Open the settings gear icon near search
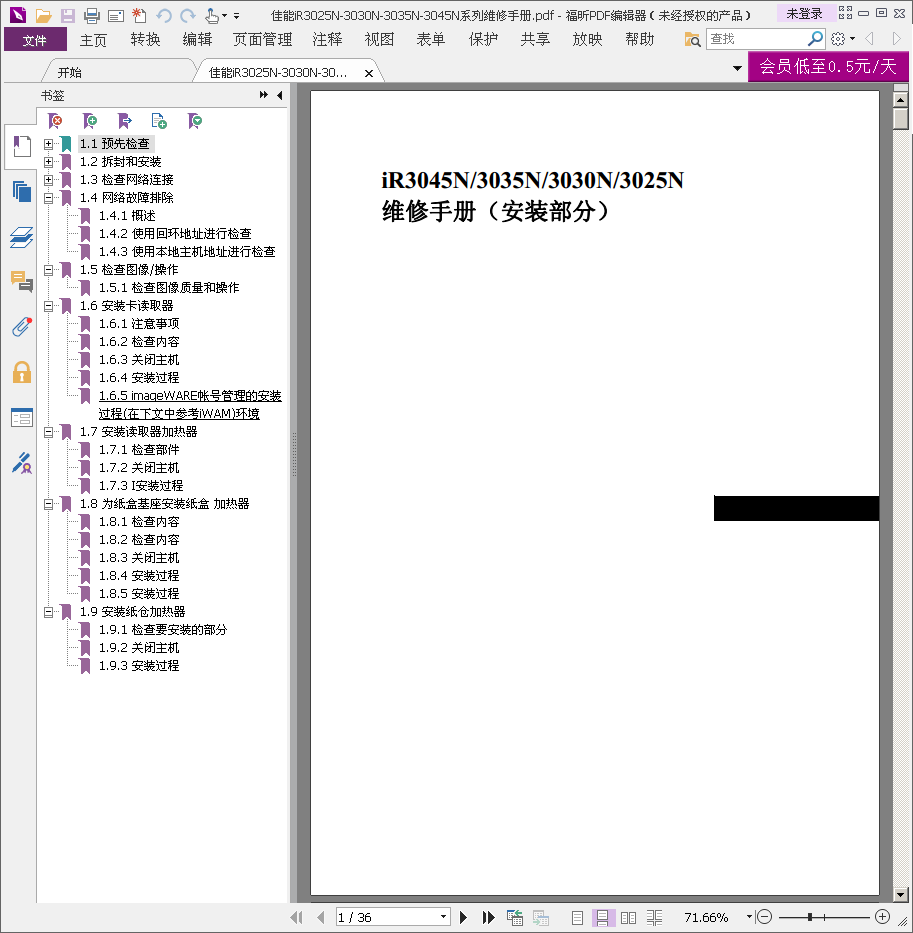 tap(838, 39)
